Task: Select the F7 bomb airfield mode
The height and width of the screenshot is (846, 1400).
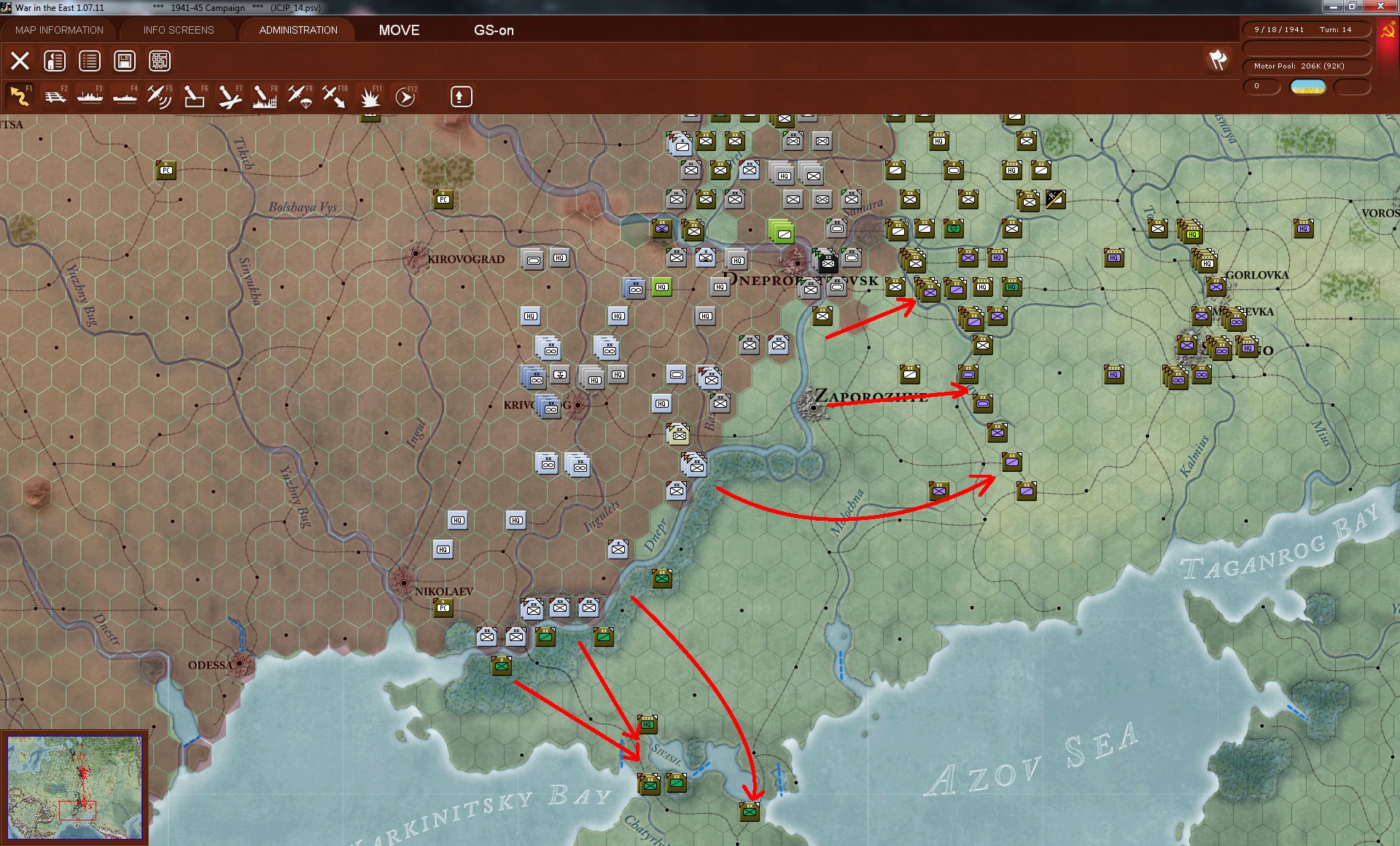Action: 230,96
